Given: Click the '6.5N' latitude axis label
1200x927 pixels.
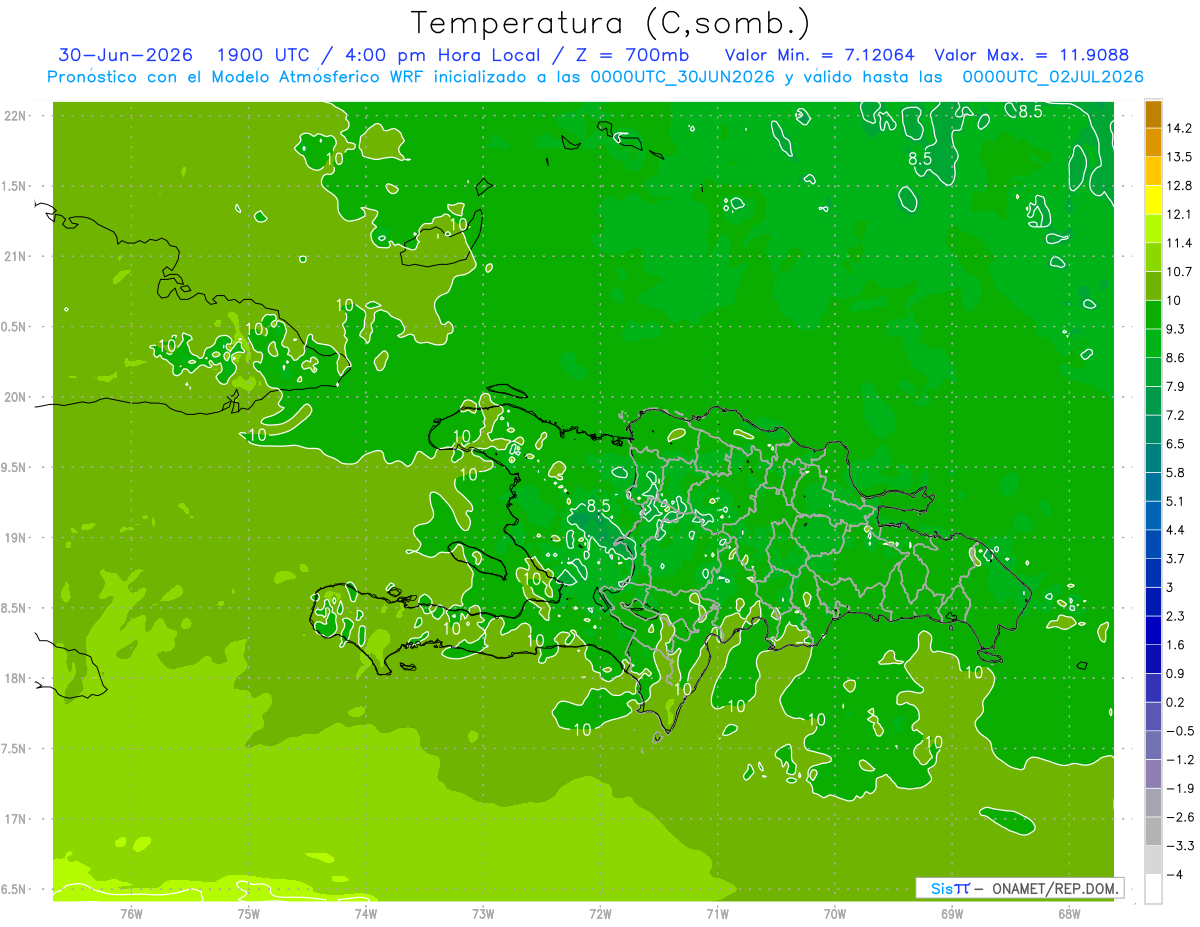Looking at the screenshot, I should point(16,889).
